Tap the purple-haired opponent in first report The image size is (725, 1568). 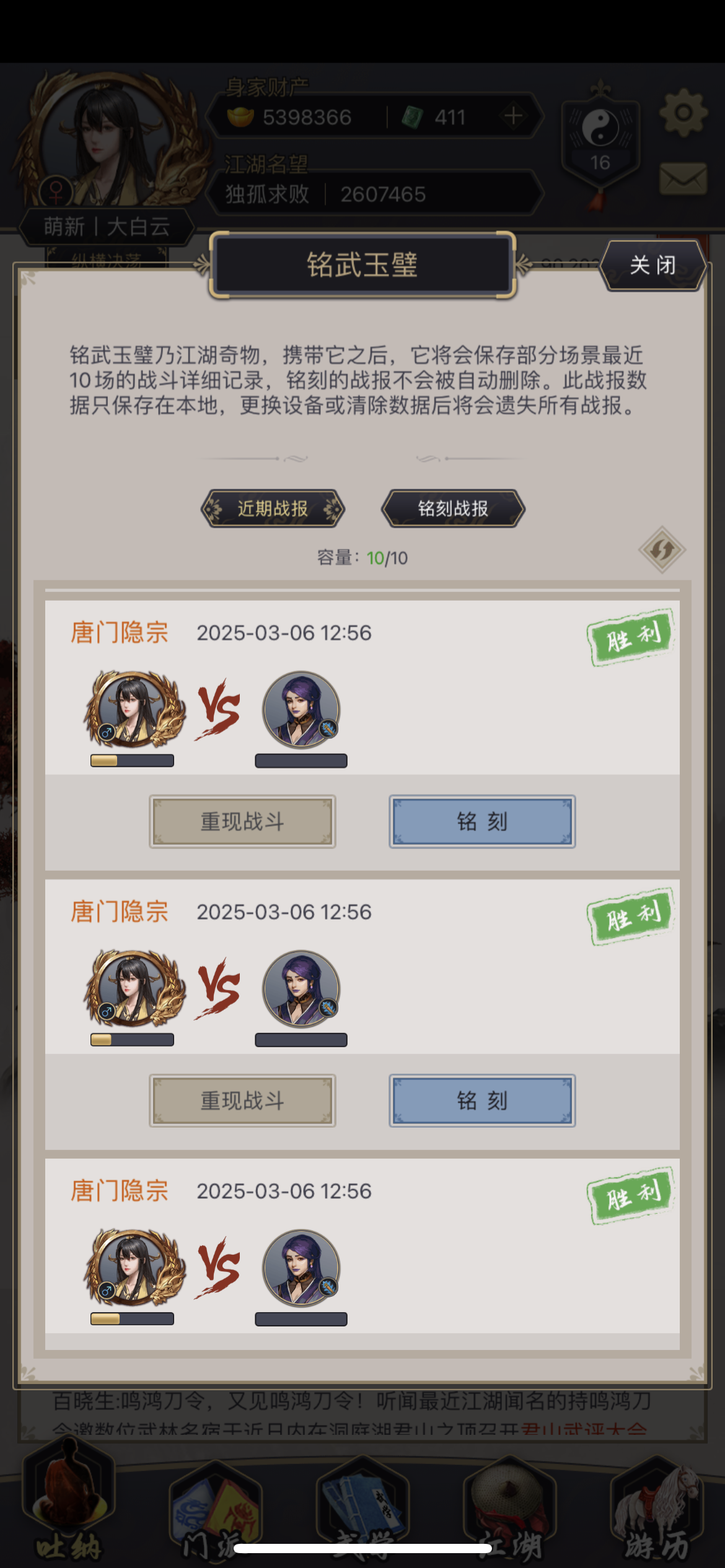tap(301, 710)
